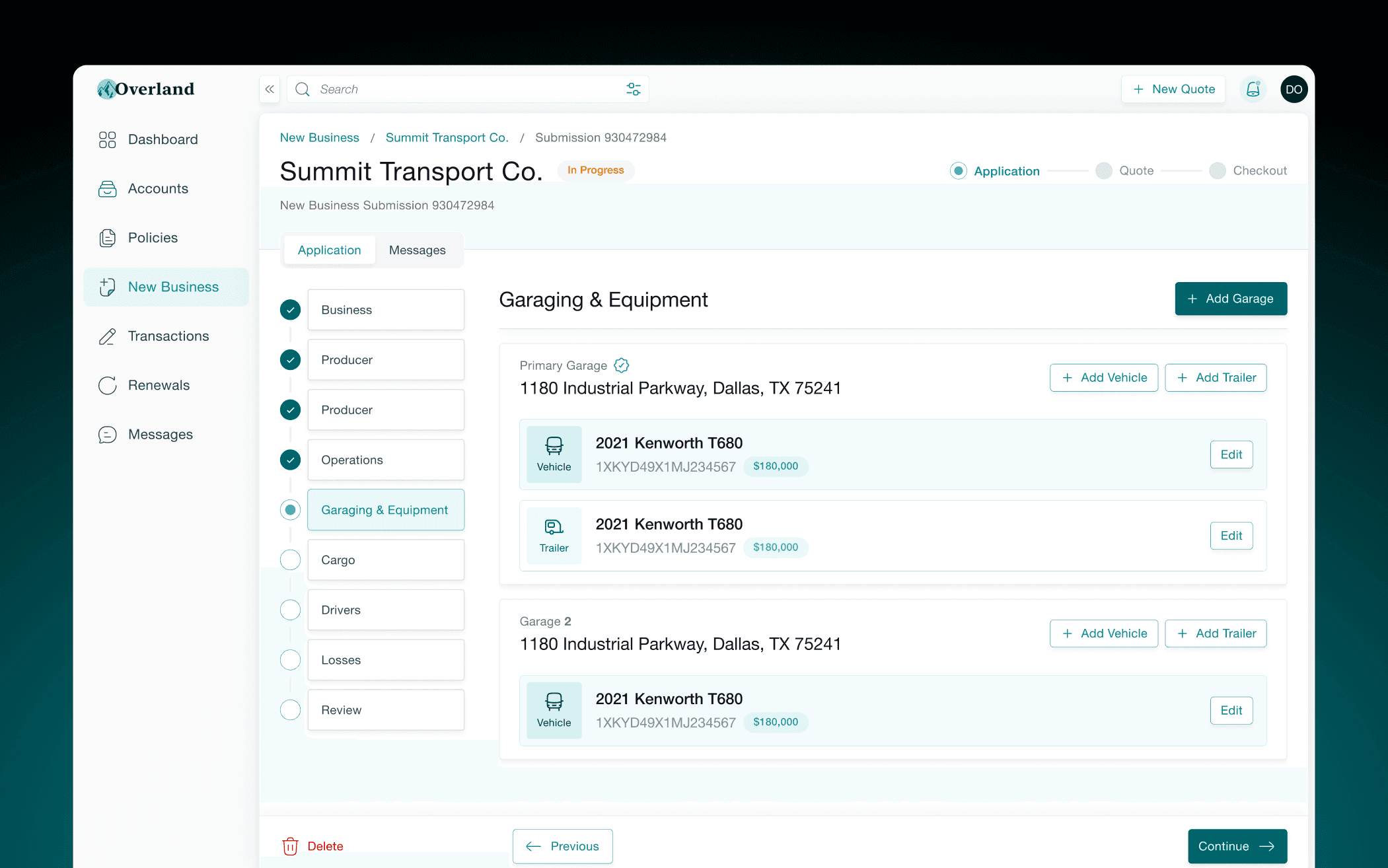Image resolution: width=1388 pixels, height=868 pixels.
Task: Open search filter settings icon
Action: click(633, 89)
